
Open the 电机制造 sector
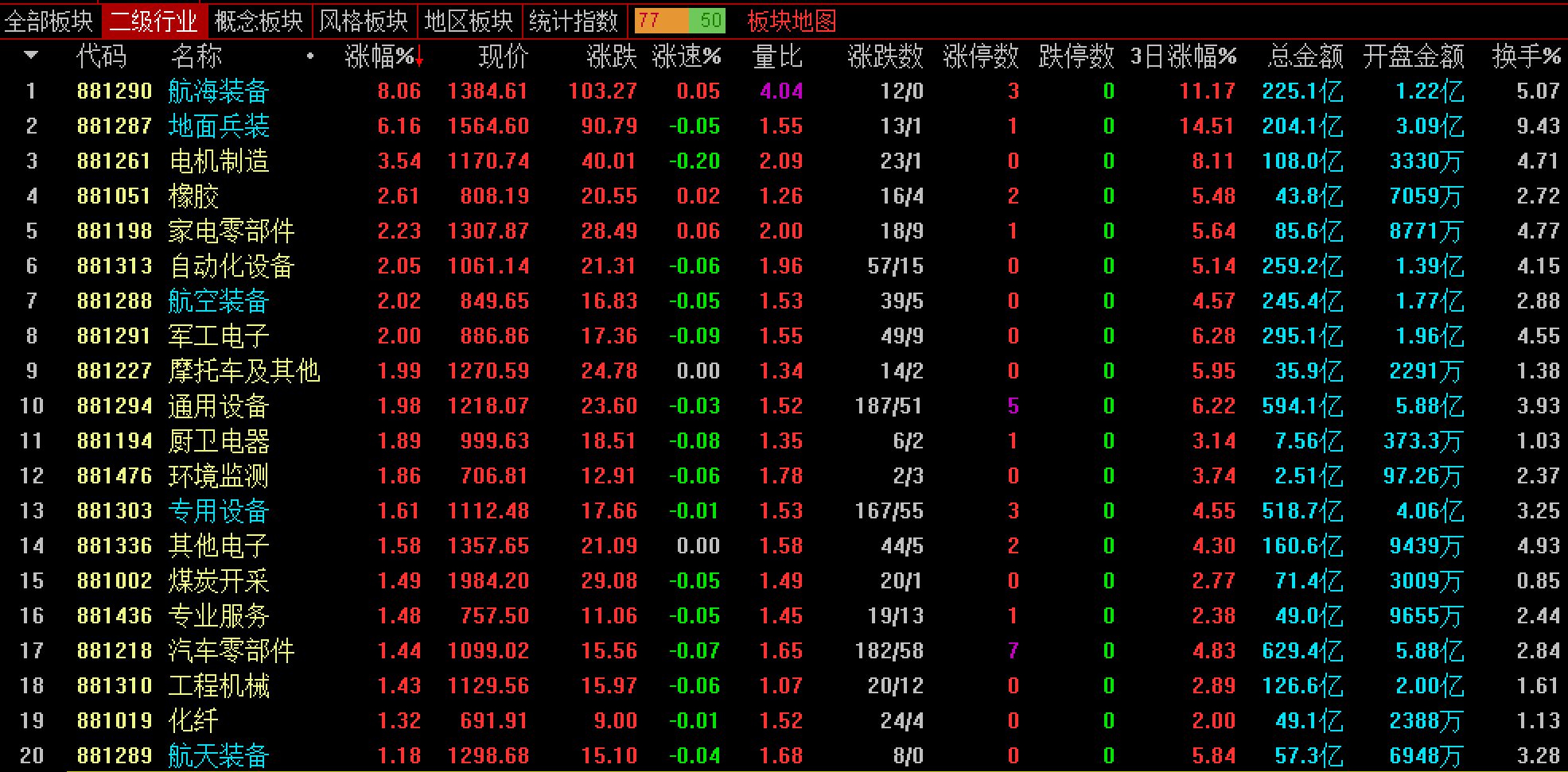219,161
